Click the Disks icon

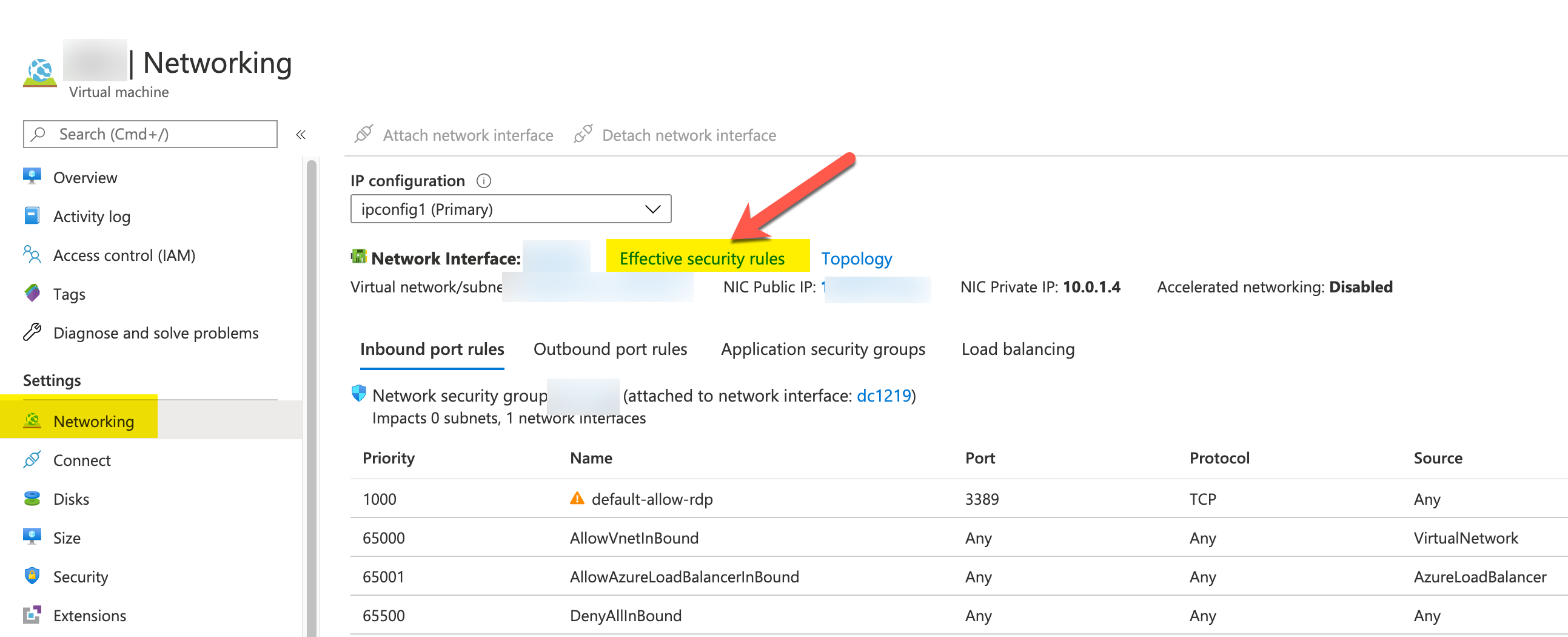point(32,498)
